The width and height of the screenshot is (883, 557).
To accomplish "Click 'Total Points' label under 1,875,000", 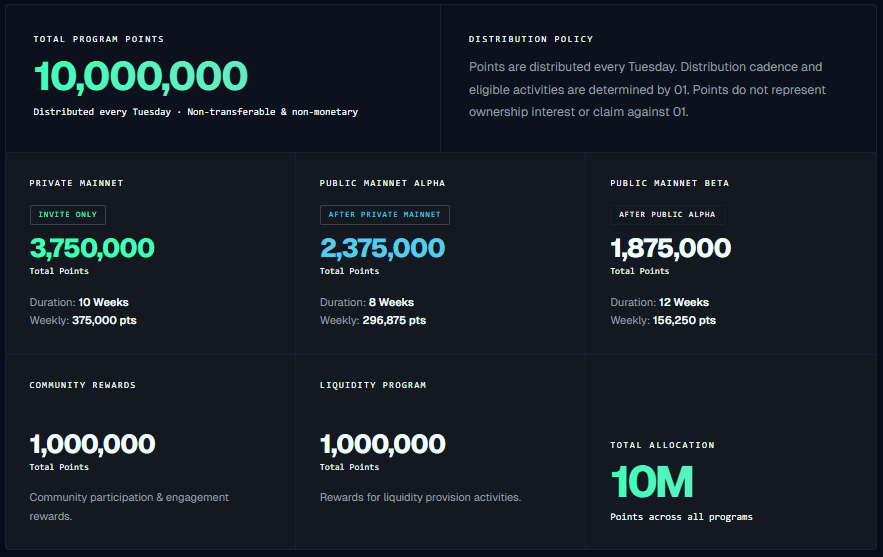I will 640,271.
